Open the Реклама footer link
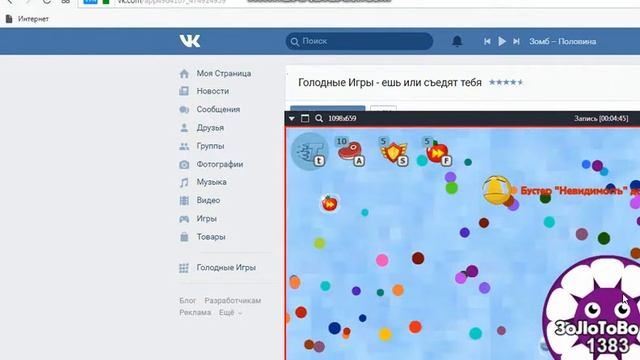 (195, 313)
